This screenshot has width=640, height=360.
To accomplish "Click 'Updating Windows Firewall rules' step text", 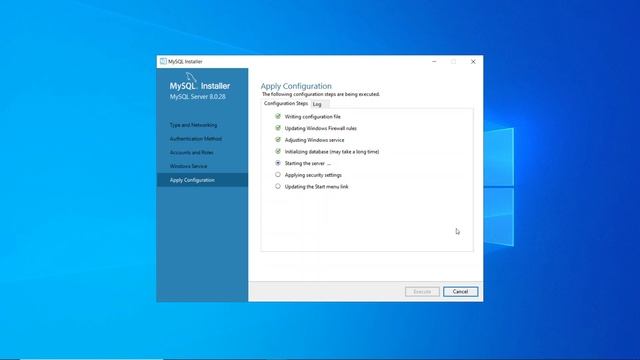I will 321,128.
